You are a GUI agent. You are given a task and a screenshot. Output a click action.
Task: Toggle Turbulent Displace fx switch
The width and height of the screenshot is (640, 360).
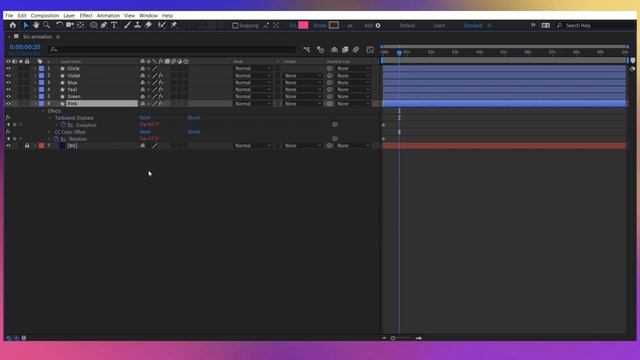8,118
